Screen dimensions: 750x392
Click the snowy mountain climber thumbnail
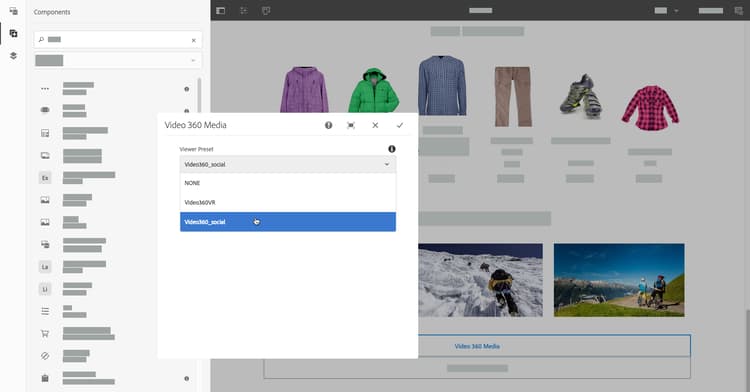click(x=481, y=280)
